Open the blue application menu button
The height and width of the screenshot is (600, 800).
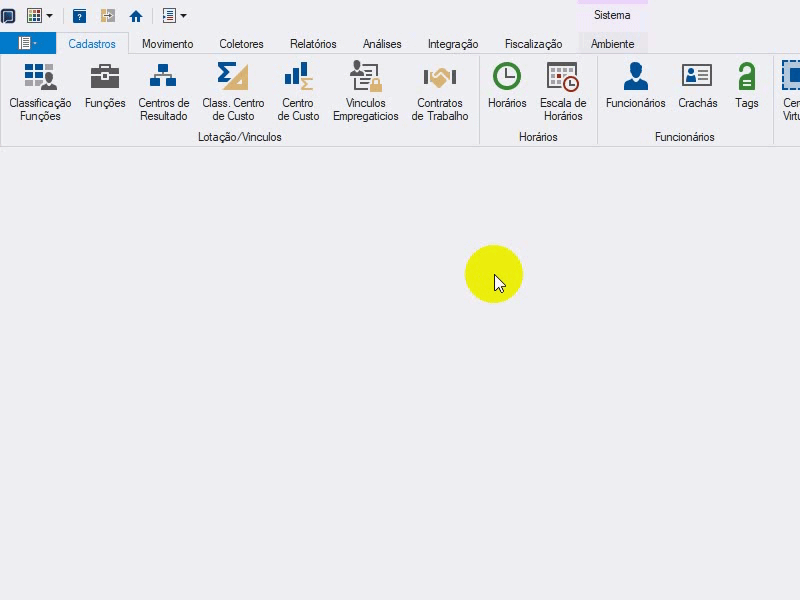(28, 43)
